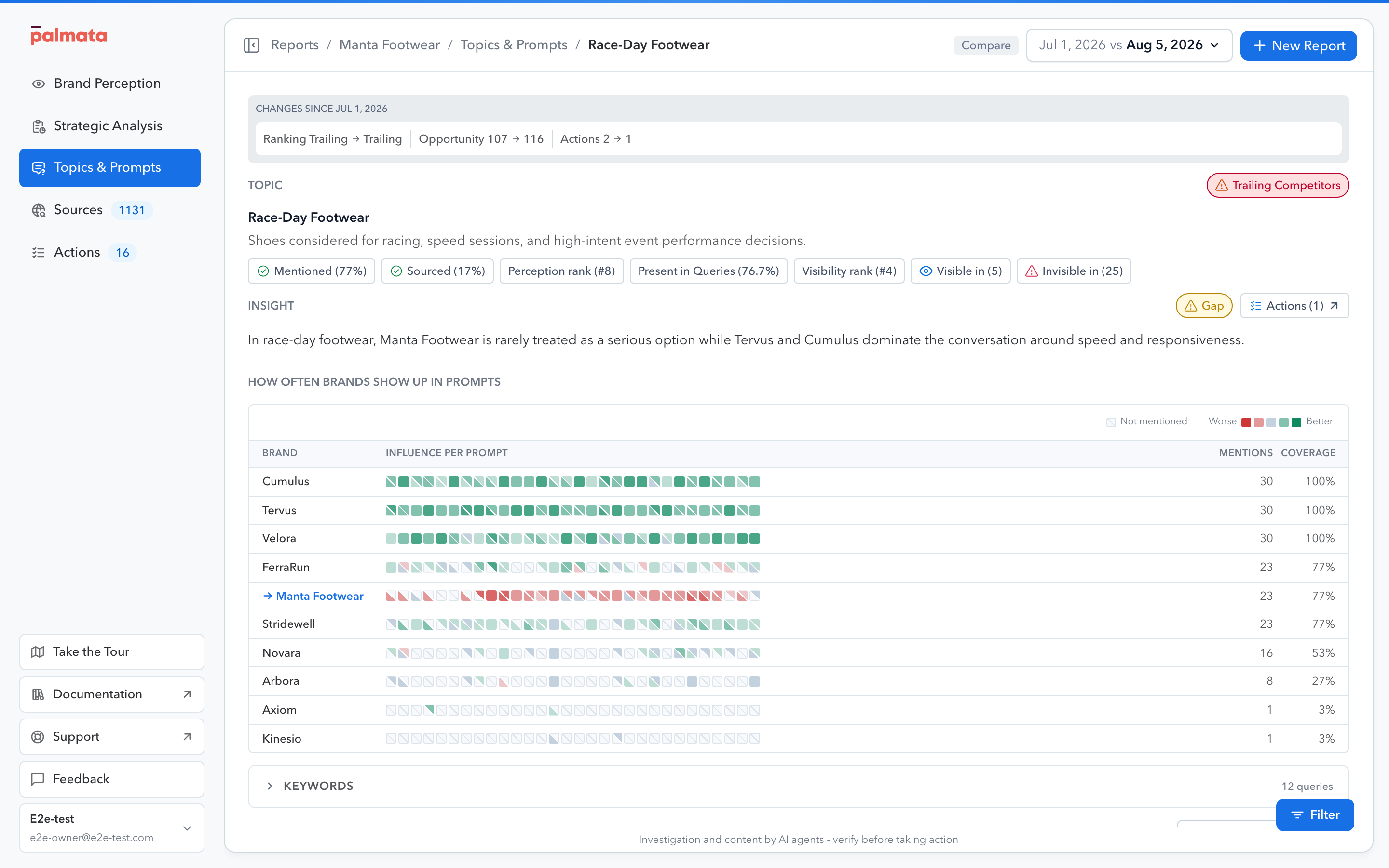This screenshot has width=1389, height=868.
Task: Navigate to Topics & Prompts breadcrumb
Action: (x=514, y=45)
